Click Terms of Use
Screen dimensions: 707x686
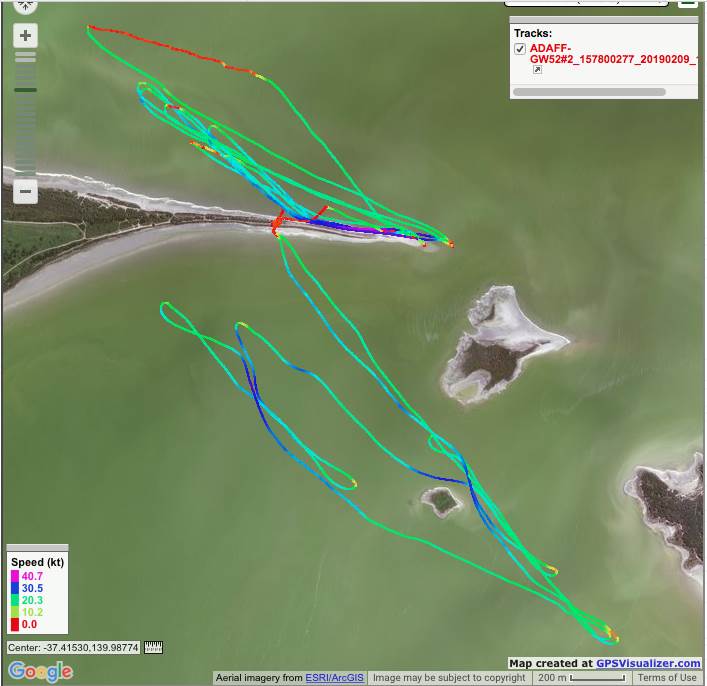667,678
